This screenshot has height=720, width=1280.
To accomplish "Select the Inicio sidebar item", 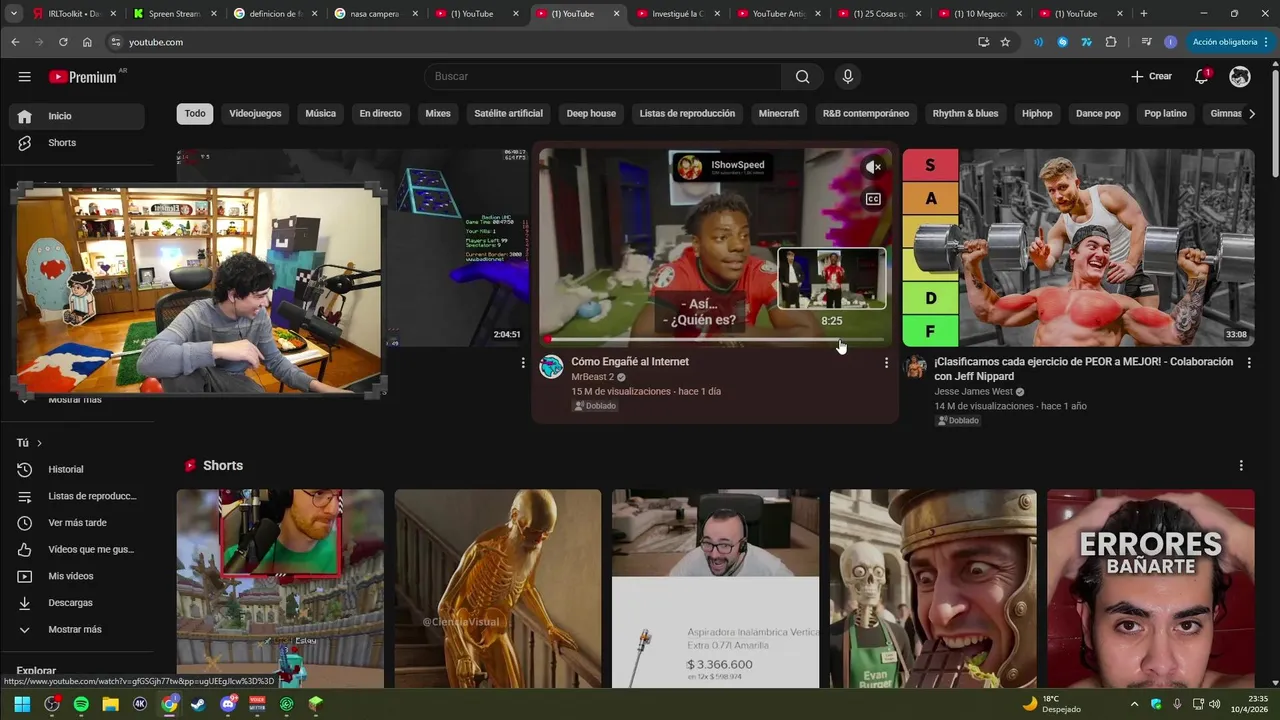I will coord(76,116).
